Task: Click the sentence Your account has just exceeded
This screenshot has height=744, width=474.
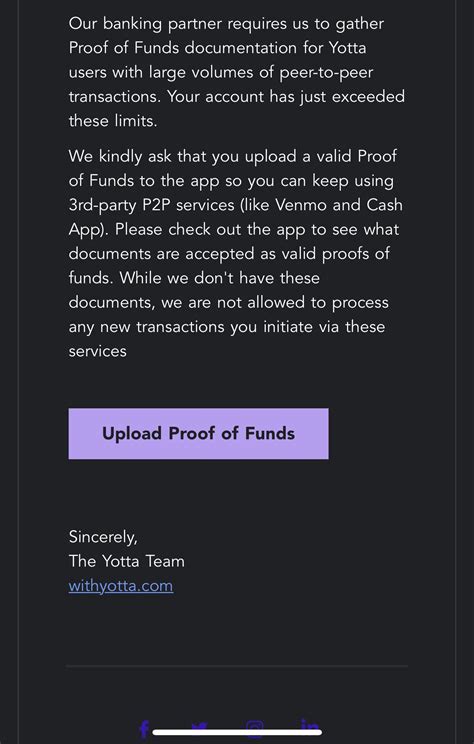Action: pos(286,97)
